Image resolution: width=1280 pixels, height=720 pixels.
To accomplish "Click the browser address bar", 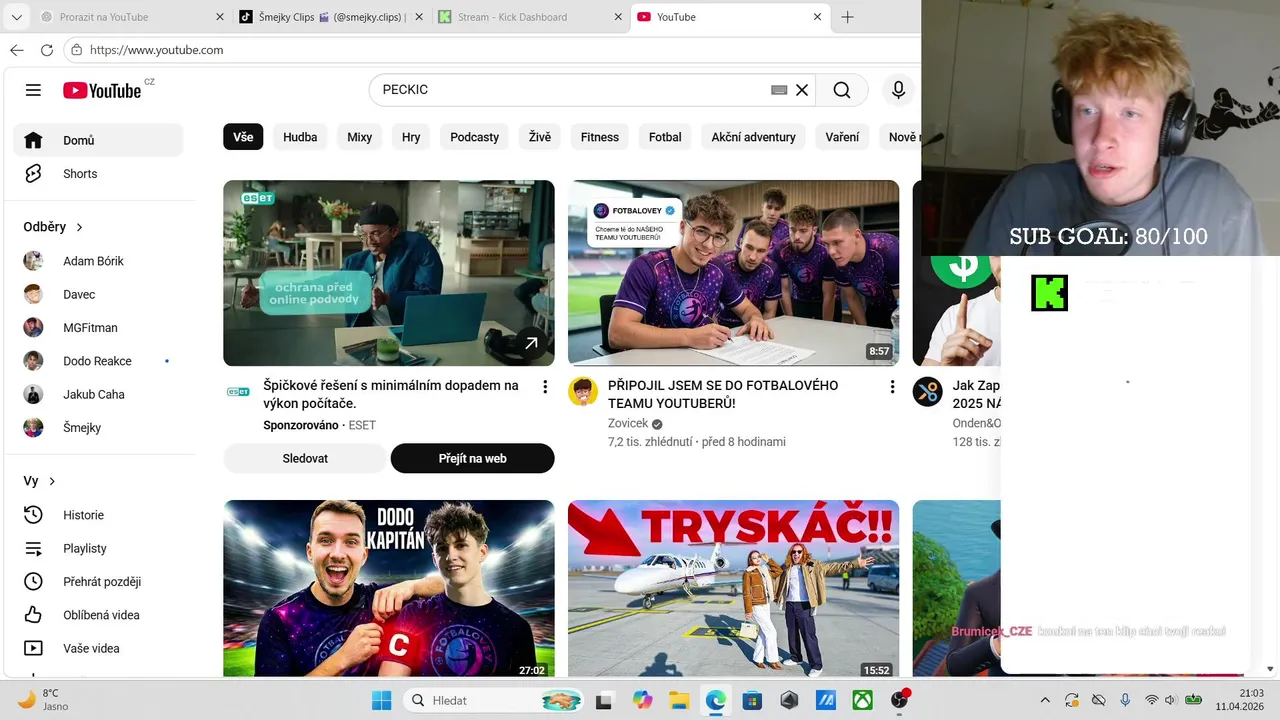I will point(490,50).
